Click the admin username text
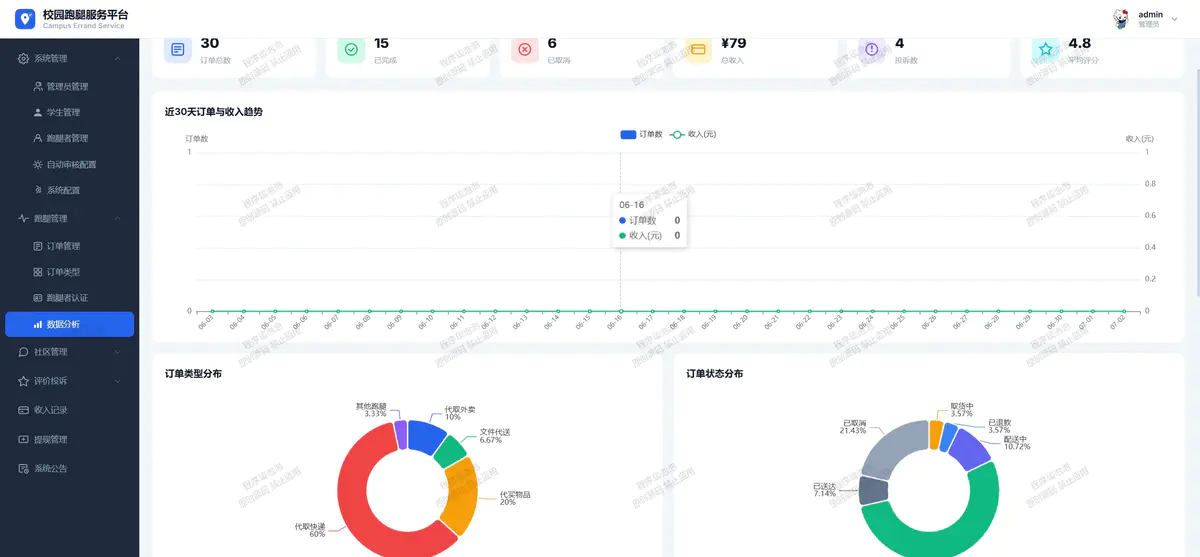This screenshot has width=1200, height=557. pos(1150,14)
